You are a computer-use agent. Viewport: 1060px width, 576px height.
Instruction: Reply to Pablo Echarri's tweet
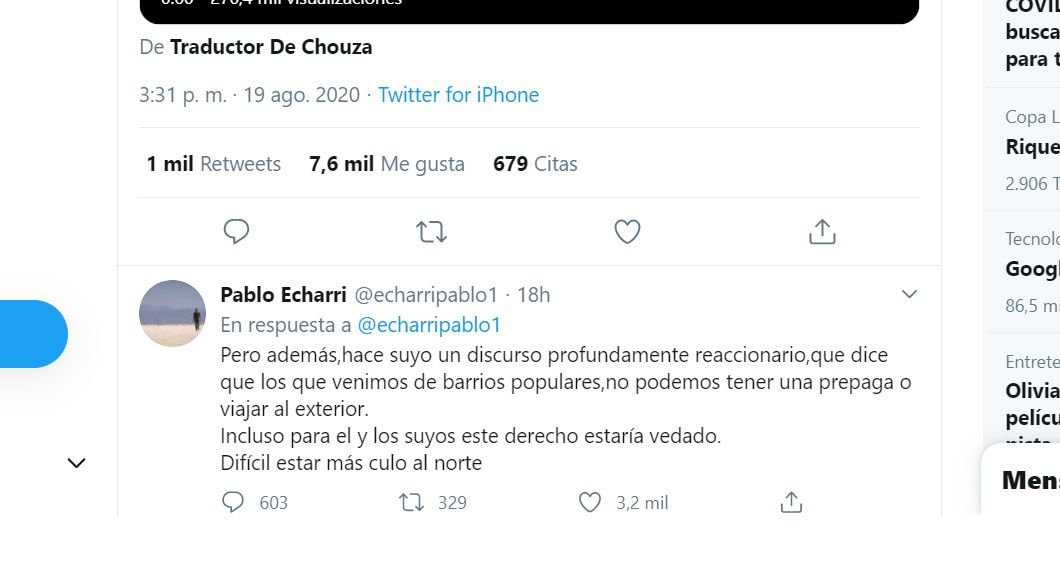click(x=233, y=502)
